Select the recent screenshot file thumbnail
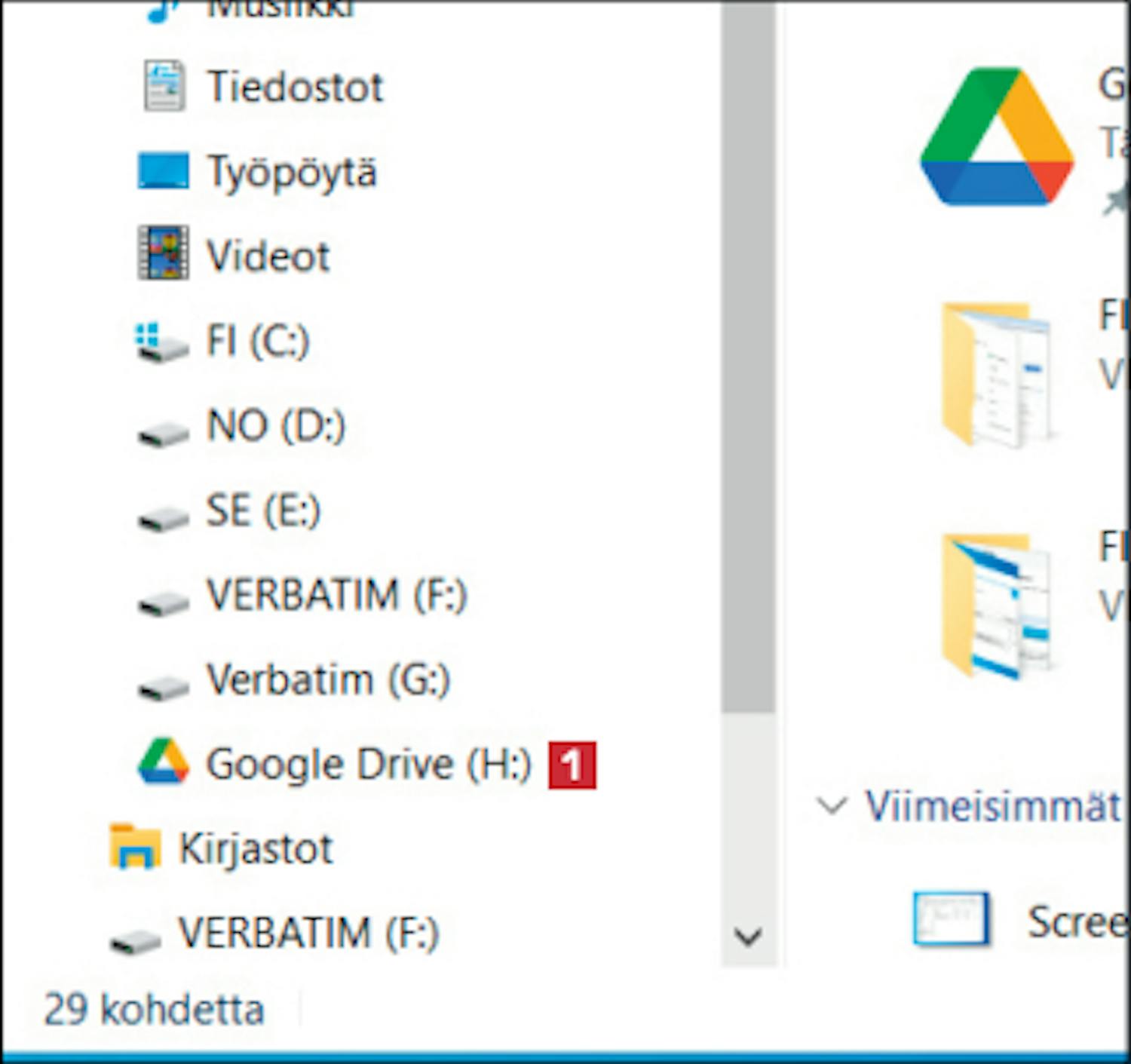The width and height of the screenshot is (1131, 1064). (x=950, y=918)
